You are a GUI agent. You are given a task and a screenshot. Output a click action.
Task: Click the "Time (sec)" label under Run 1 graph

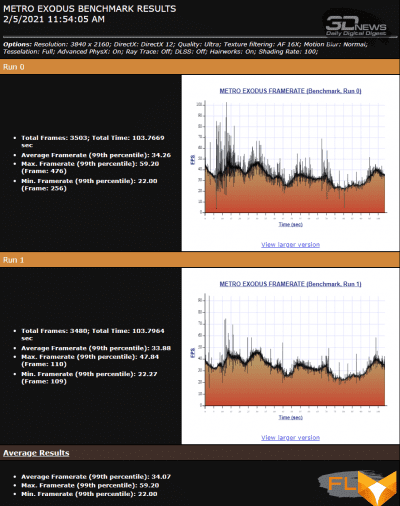(291, 417)
